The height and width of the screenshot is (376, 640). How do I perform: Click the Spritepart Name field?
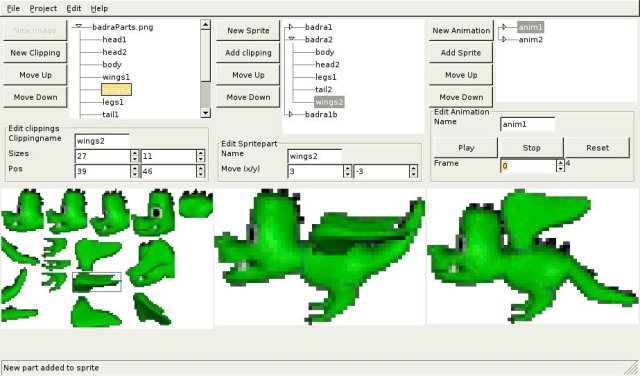point(315,156)
